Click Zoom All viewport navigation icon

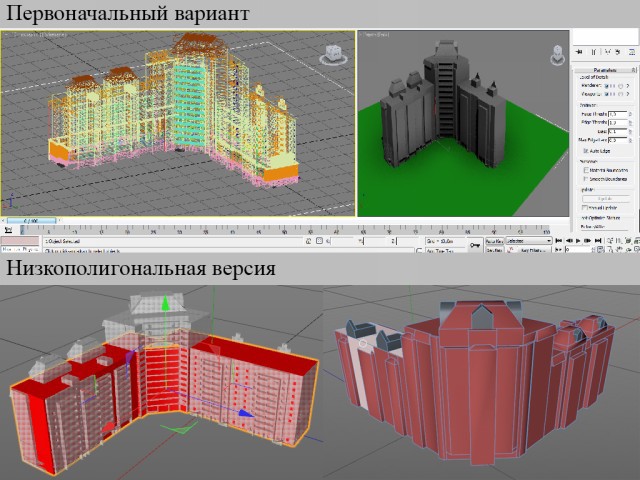click(619, 241)
